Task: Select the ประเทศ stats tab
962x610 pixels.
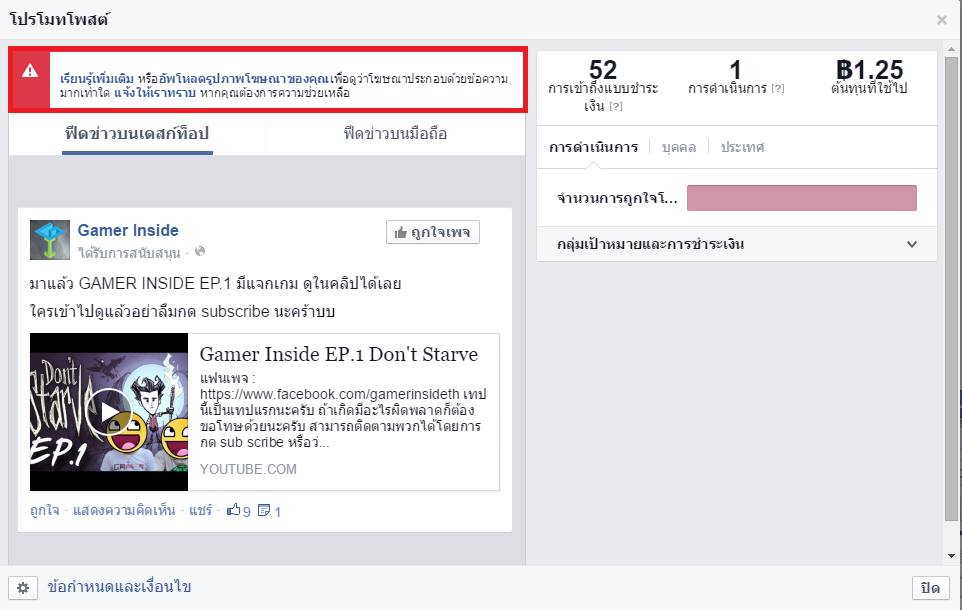Action: [742, 147]
